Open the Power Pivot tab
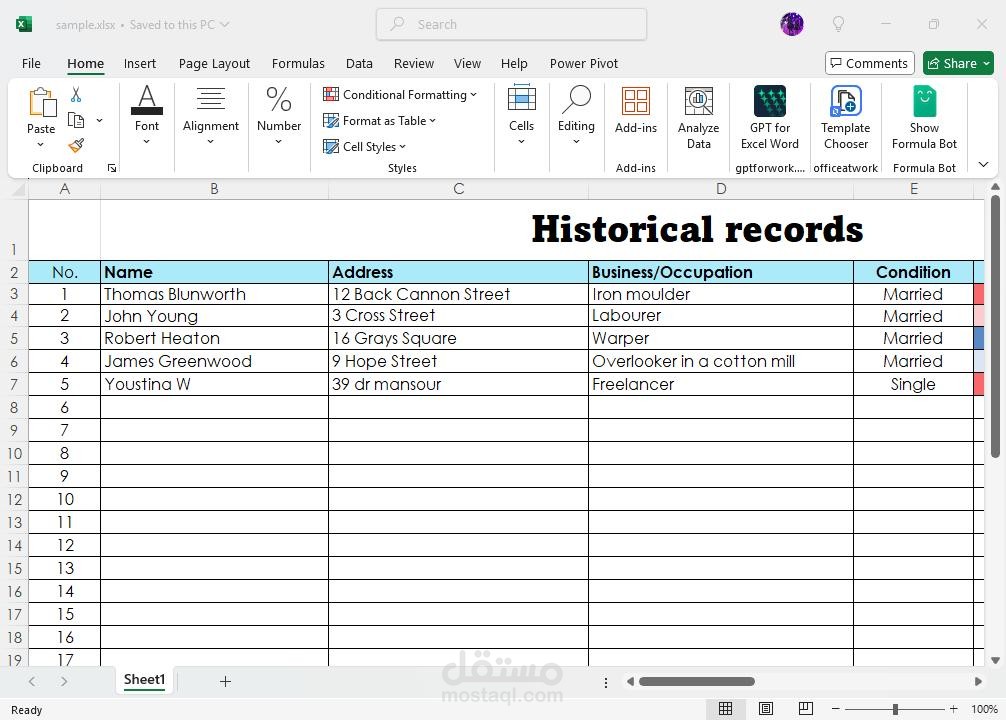 [x=584, y=63]
